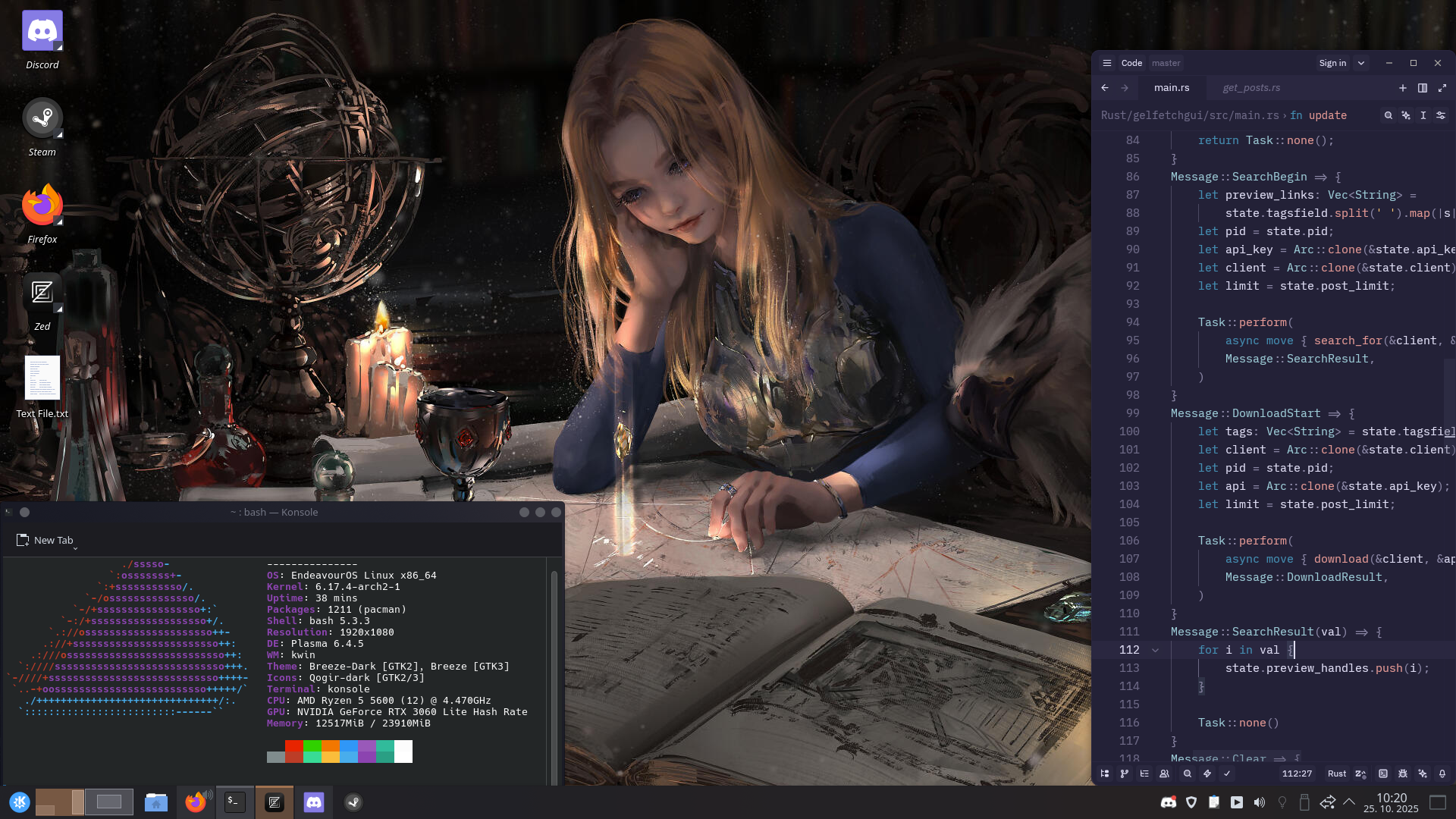1456x819 pixels.
Task: Open the editor controls sliders icon
Action: pyautogui.click(x=1441, y=115)
